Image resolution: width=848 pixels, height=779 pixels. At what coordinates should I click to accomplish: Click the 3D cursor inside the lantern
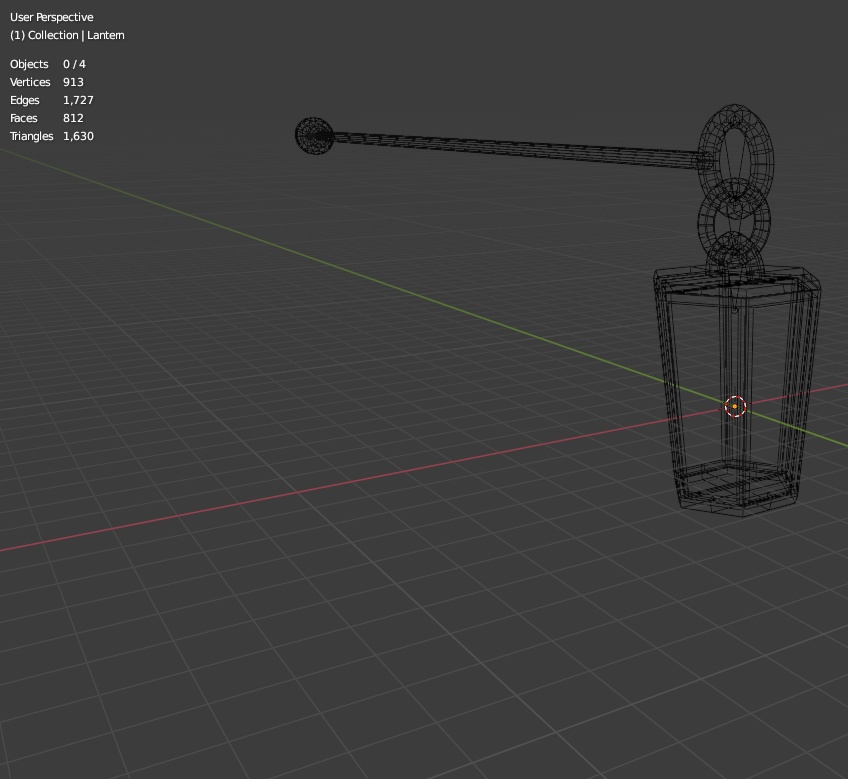734,406
